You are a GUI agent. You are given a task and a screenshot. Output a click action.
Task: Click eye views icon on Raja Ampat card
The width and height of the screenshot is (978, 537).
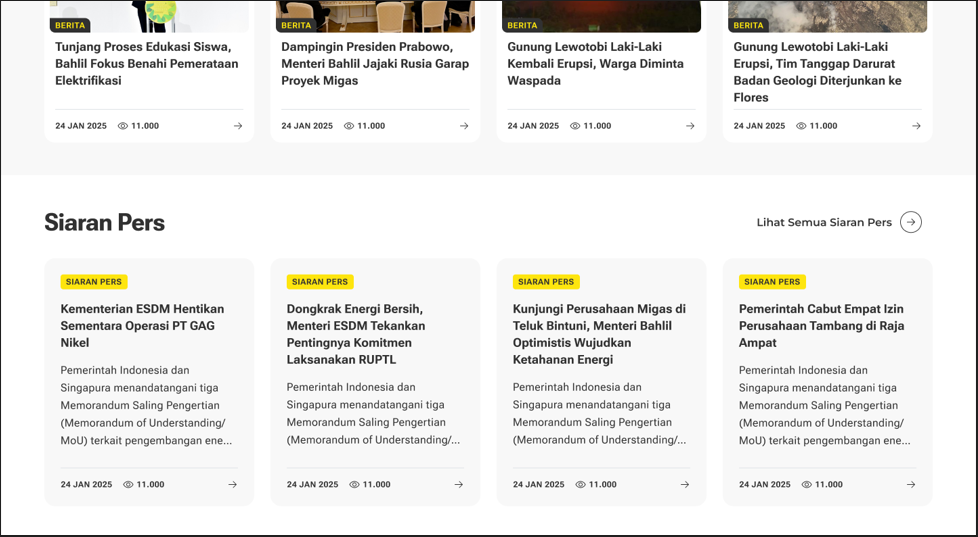[806, 485]
